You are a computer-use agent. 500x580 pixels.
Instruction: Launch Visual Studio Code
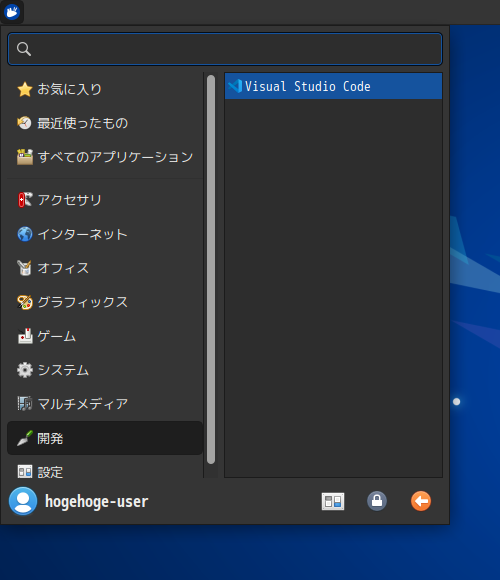[x=333, y=86]
